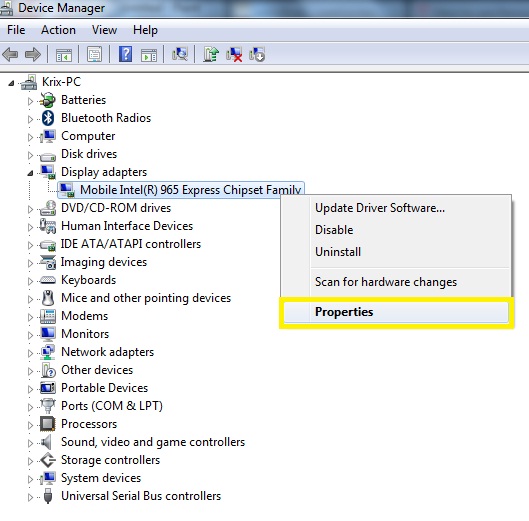
Task: Collapse the Krix-PC root node
Action: [x=11, y=83]
